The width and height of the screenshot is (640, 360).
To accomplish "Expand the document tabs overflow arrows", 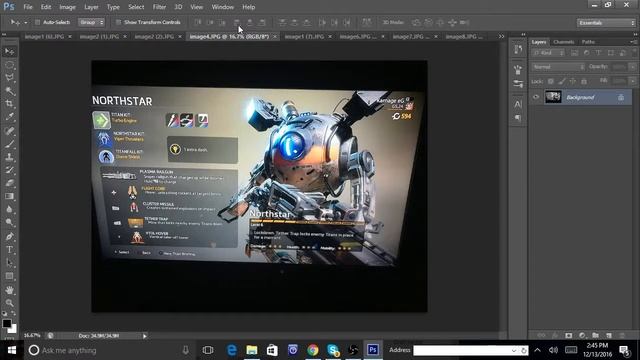I will click(x=501, y=36).
